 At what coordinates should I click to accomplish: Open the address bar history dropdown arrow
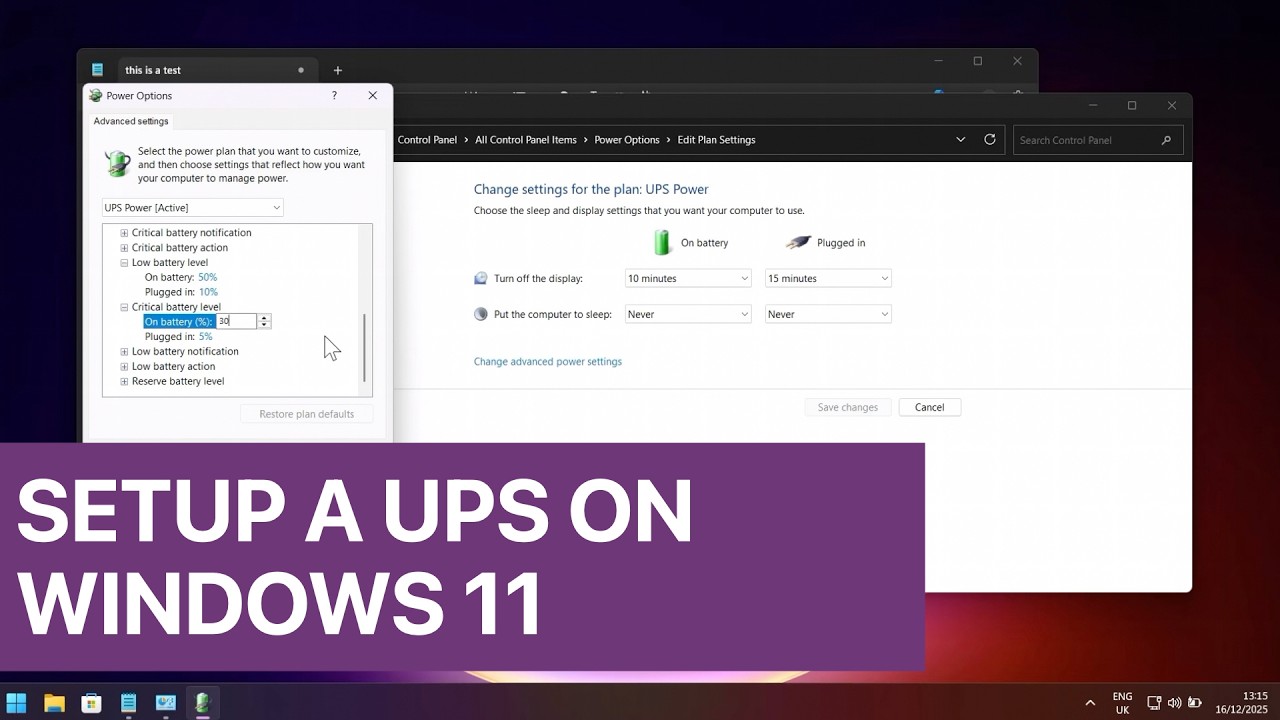pyautogui.click(x=960, y=140)
